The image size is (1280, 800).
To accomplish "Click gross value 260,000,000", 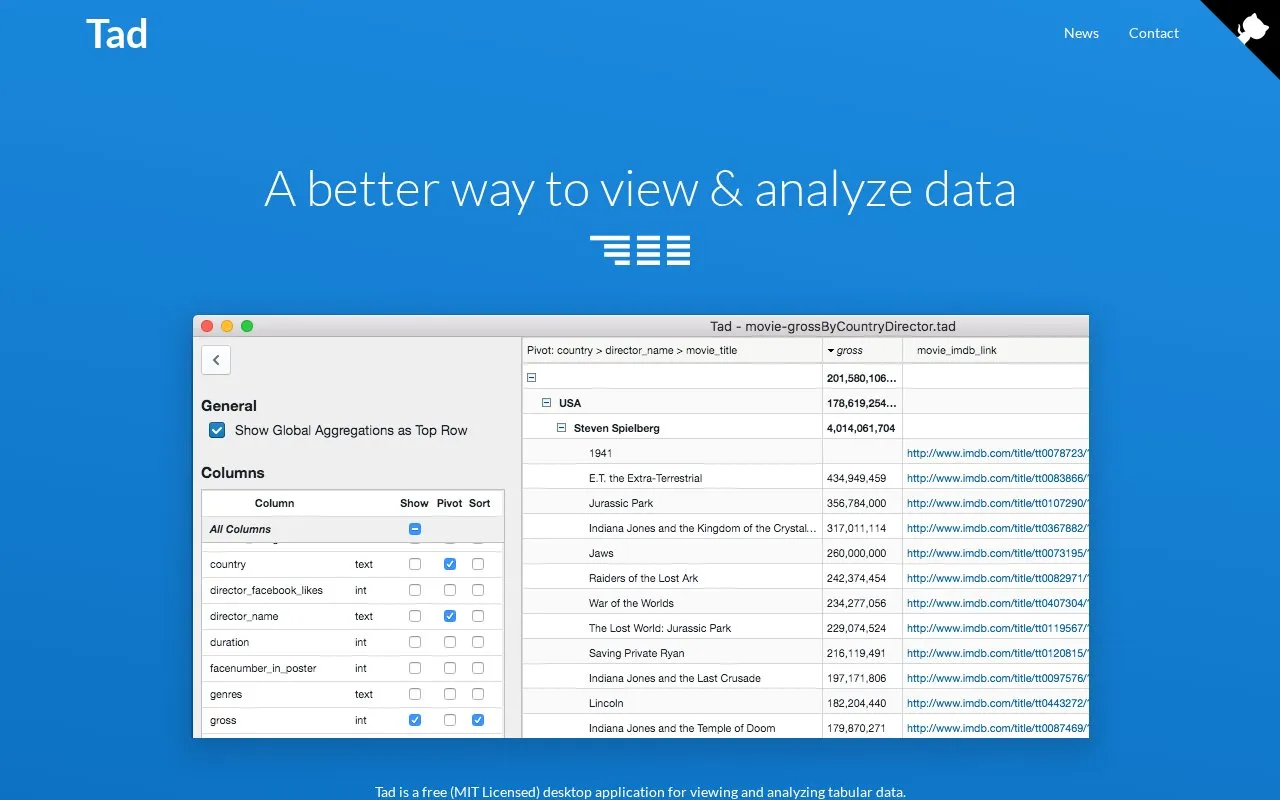I will point(857,553).
